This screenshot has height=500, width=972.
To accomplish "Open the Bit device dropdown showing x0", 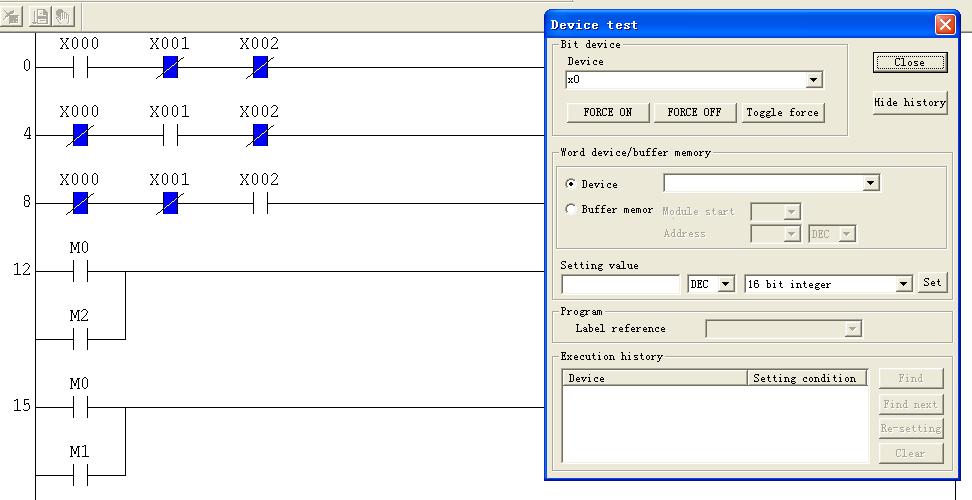I will point(814,80).
